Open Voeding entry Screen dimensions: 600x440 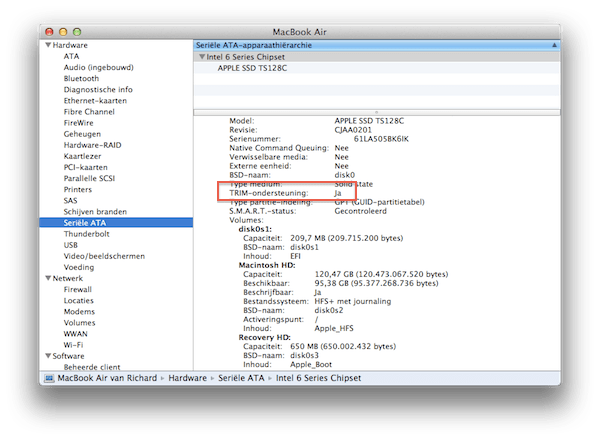tap(78, 267)
